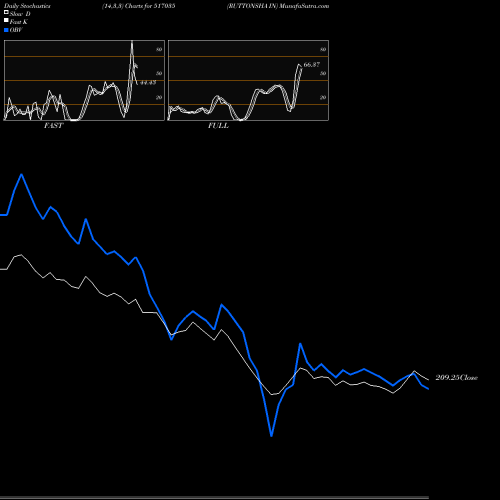The image size is (500, 500).
Task: Click the 50 level label in FULL chart
Action: [x=323, y=73]
